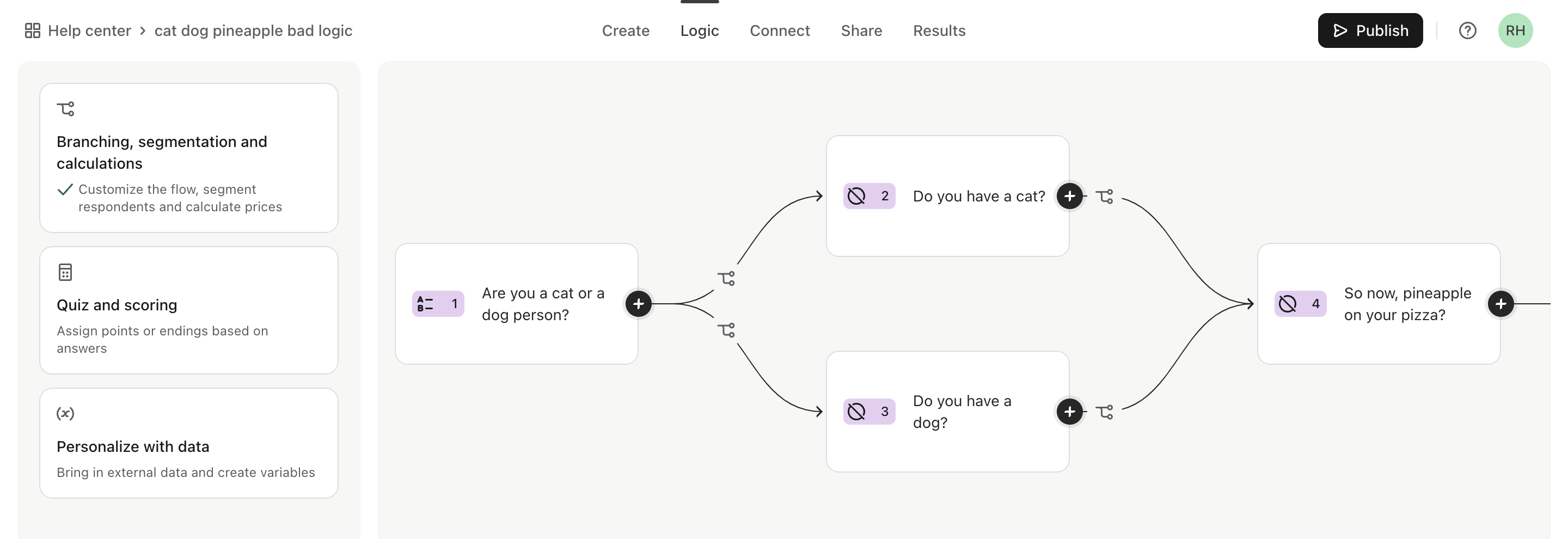Screen dimensions: 1568x539
Task: Switch to the Connect tab
Action: point(780,30)
